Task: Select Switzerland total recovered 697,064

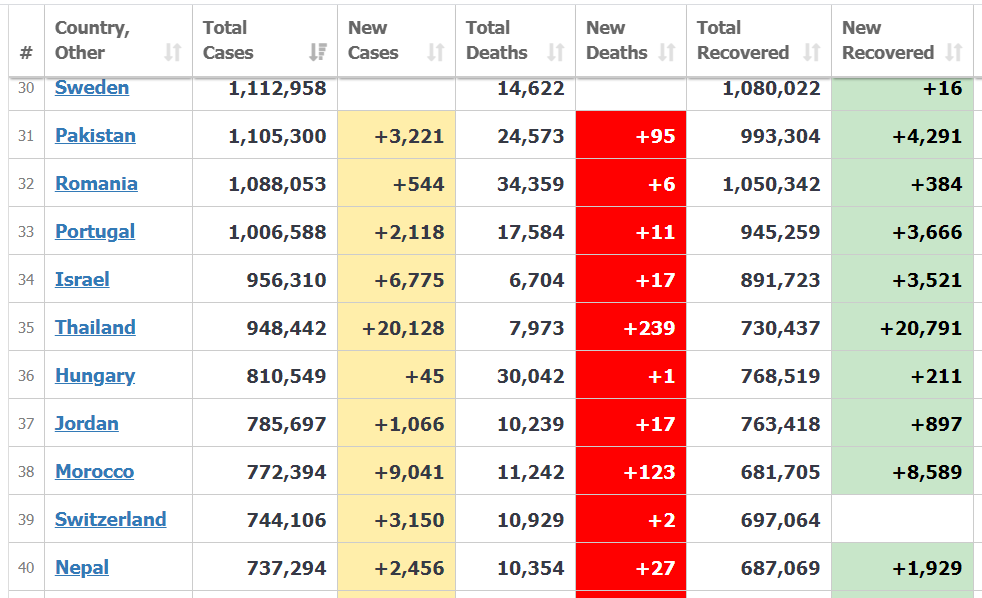Action: click(780, 520)
